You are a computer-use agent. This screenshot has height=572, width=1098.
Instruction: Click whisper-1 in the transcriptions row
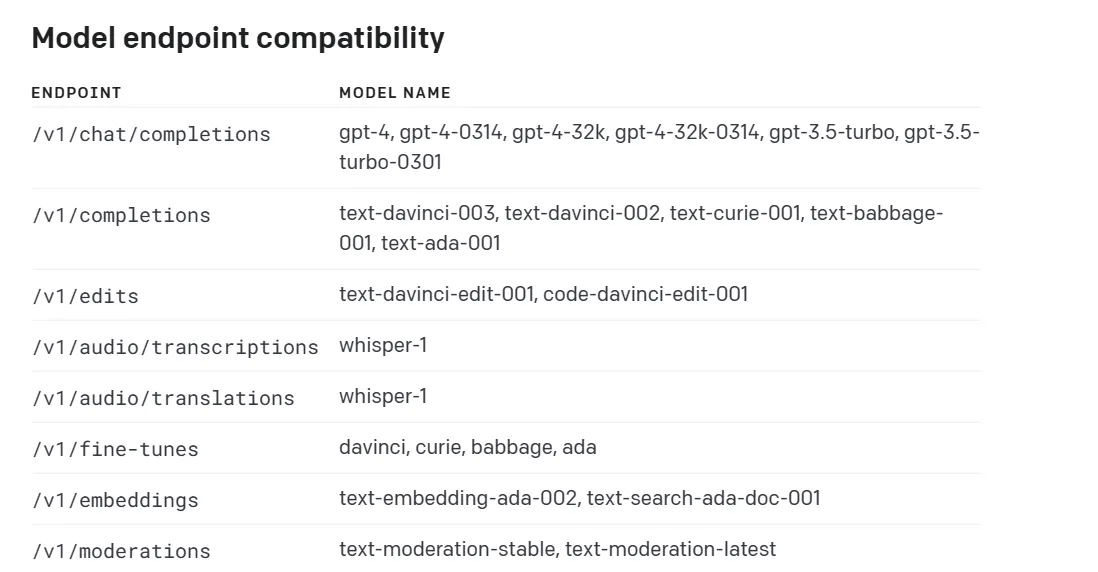tap(383, 345)
